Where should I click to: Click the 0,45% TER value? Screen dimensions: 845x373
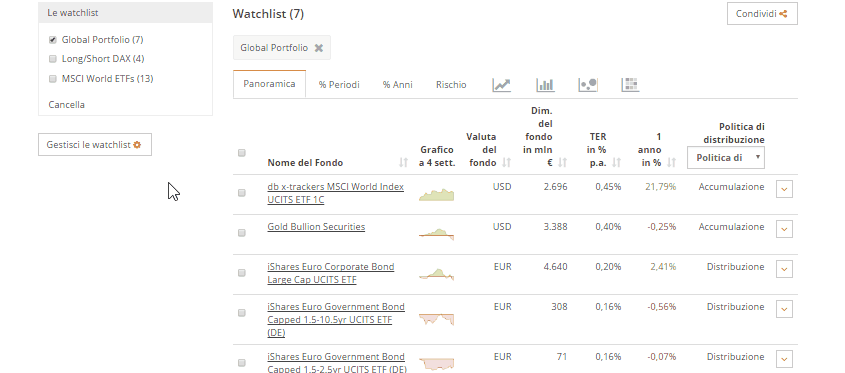pos(608,187)
